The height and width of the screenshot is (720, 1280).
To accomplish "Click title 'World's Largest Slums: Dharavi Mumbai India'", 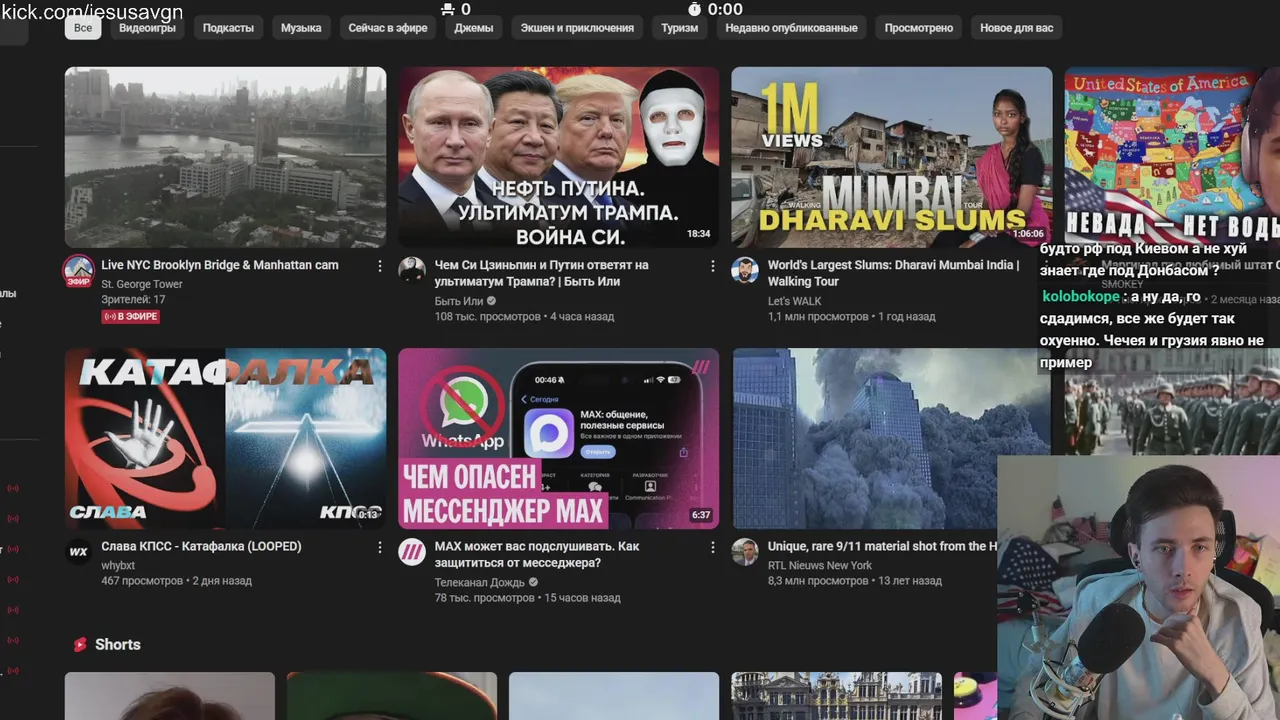I will click(894, 273).
